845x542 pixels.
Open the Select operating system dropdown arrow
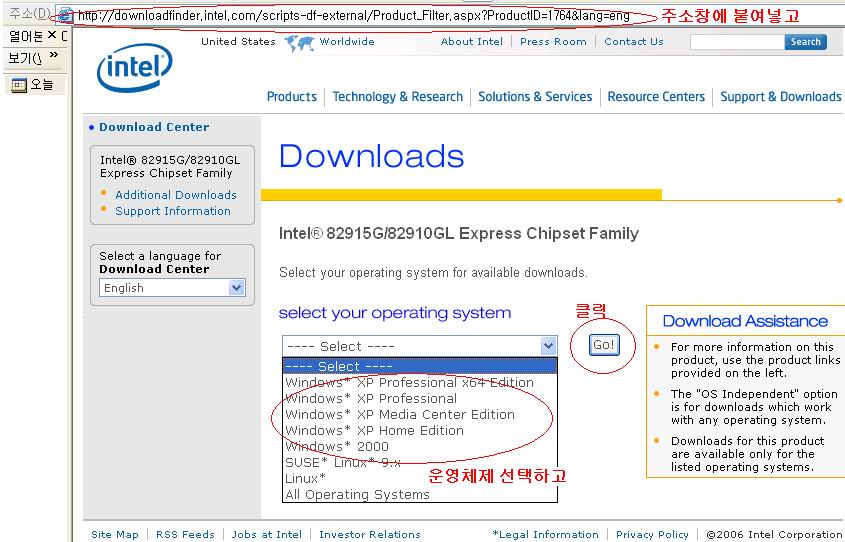pos(548,346)
